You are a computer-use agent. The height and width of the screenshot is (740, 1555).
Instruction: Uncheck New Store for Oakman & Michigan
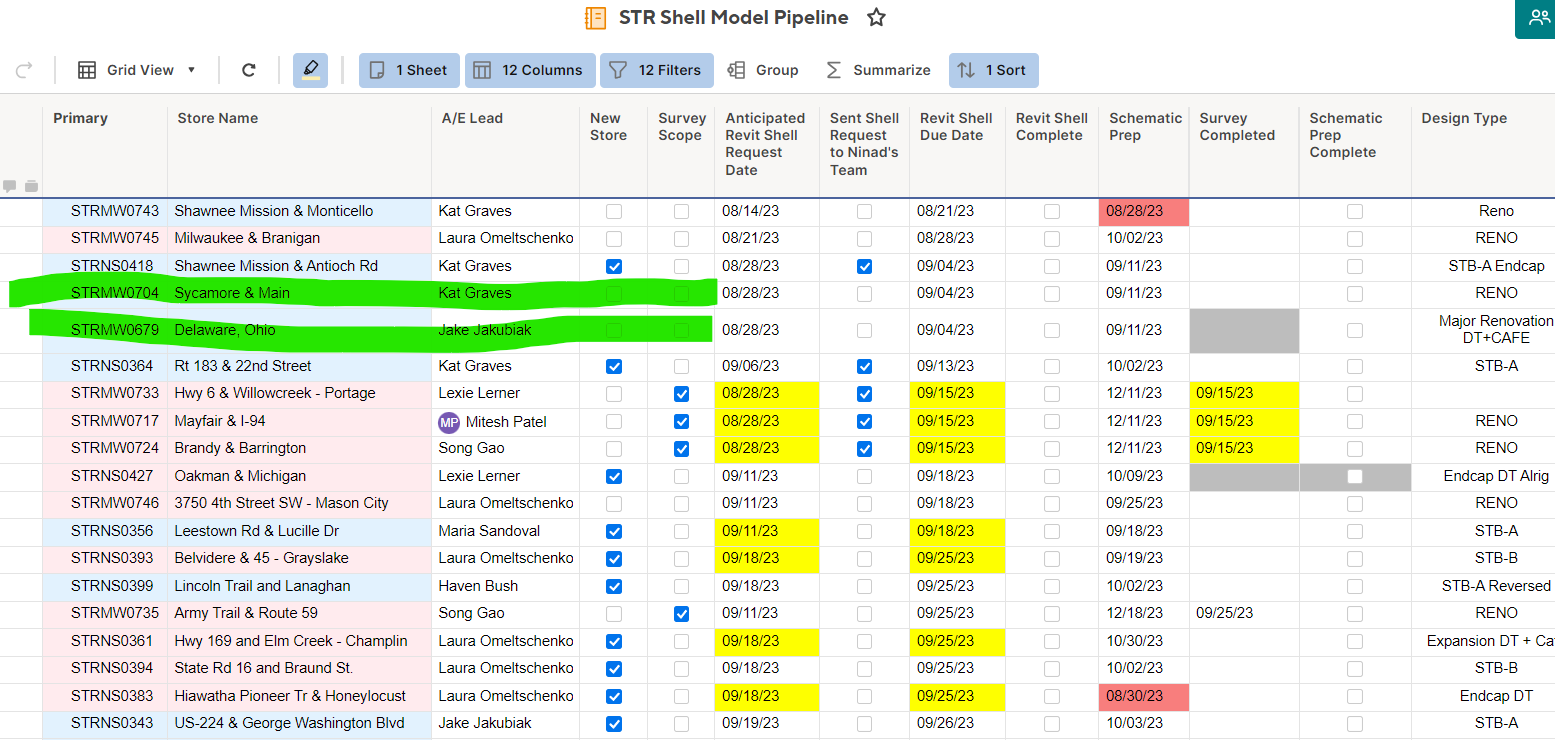tap(614, 476)
